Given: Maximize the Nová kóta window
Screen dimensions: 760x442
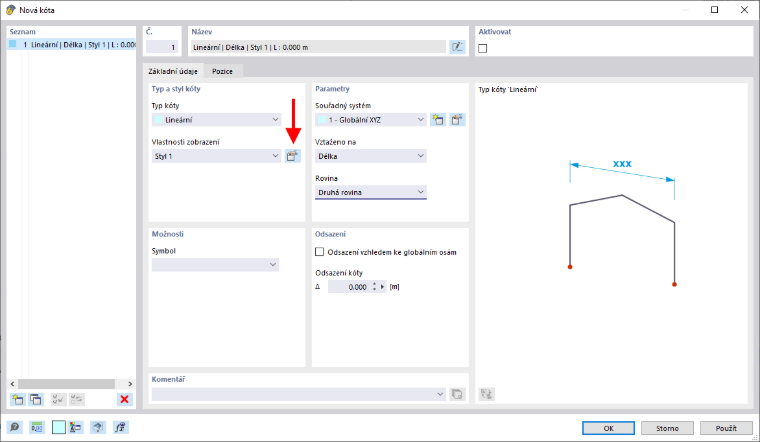Looking at the screenshot, I should pos(714,10).
